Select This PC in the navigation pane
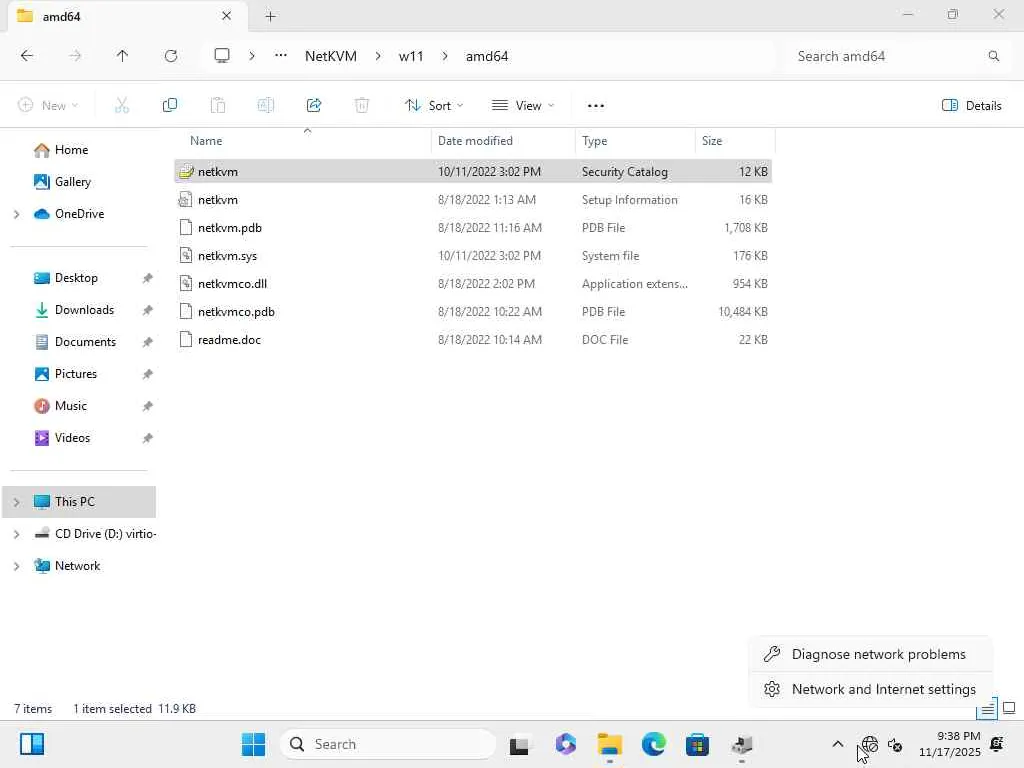The height and width of the screenshot is (768, 1024). [x=79, y=502]
